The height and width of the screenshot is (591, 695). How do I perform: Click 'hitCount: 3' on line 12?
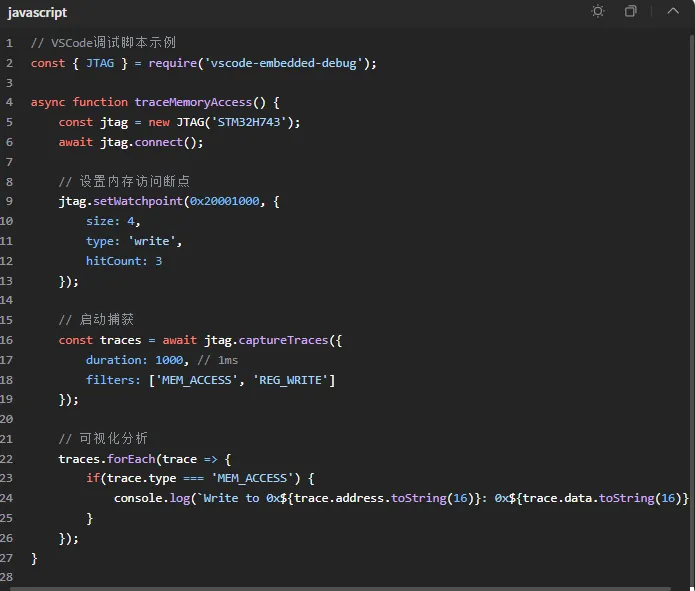click(x=124, y=261)
